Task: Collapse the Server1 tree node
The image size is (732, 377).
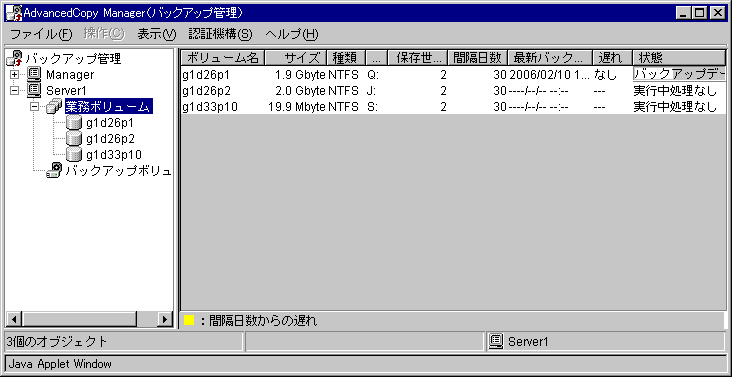Action: (x=14, y=90)
